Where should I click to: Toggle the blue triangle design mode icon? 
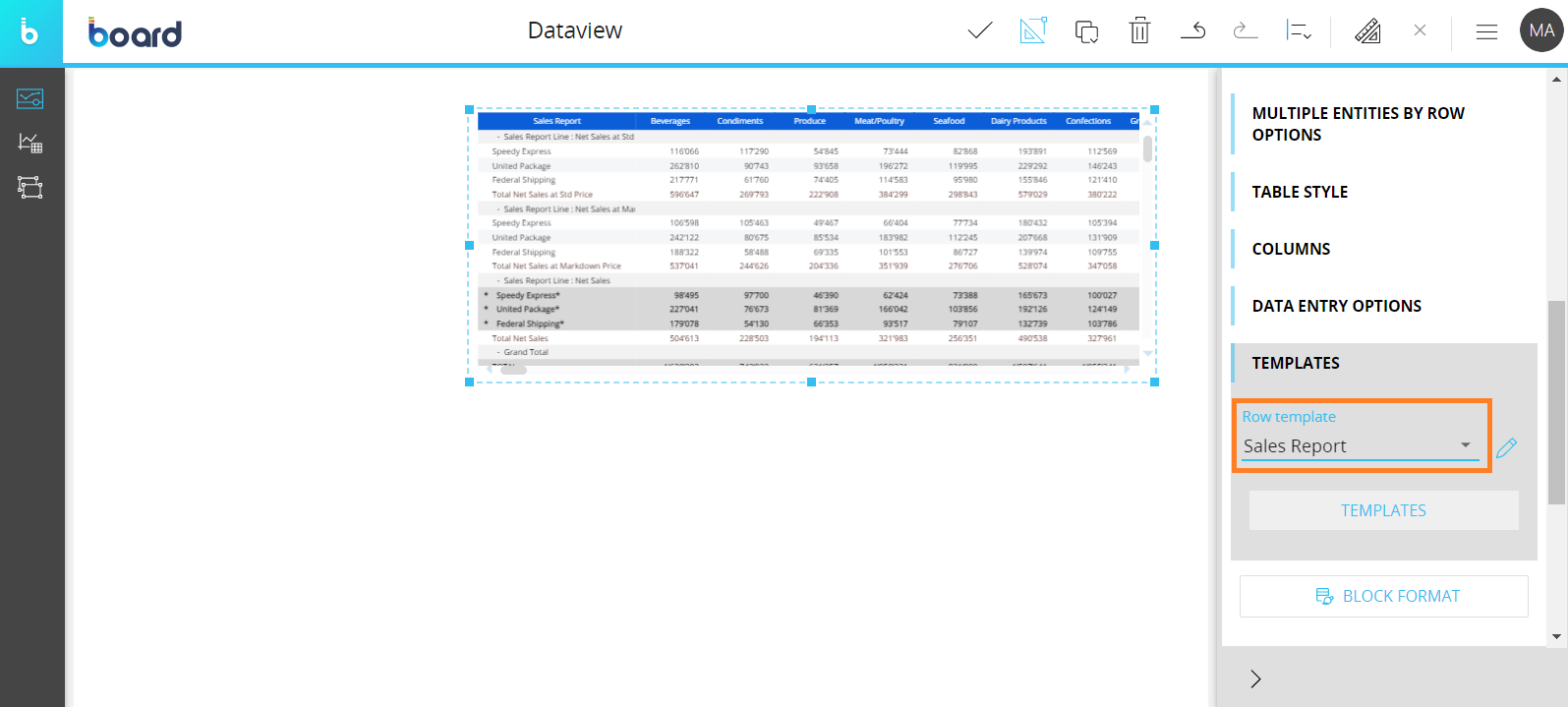pyautogui.click(x=1033, y=31)
